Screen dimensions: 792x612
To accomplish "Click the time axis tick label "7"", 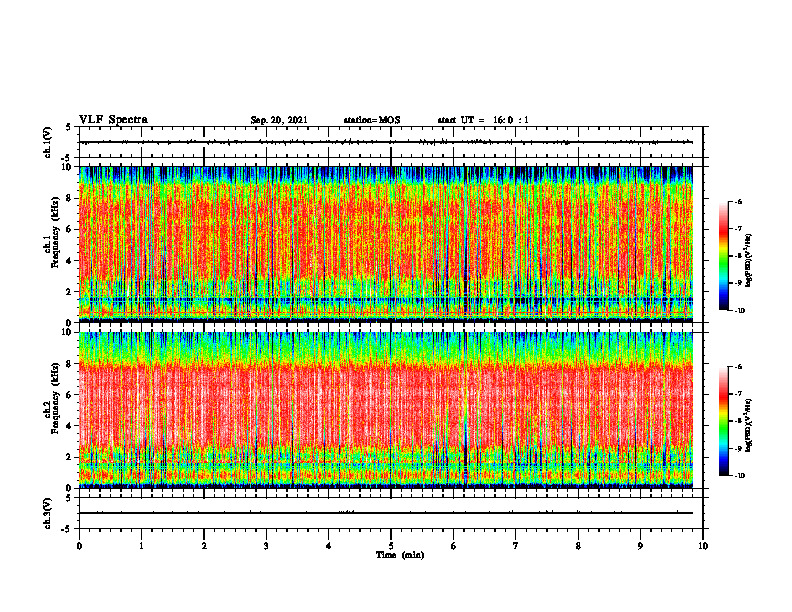I will [x=516, y=546].
